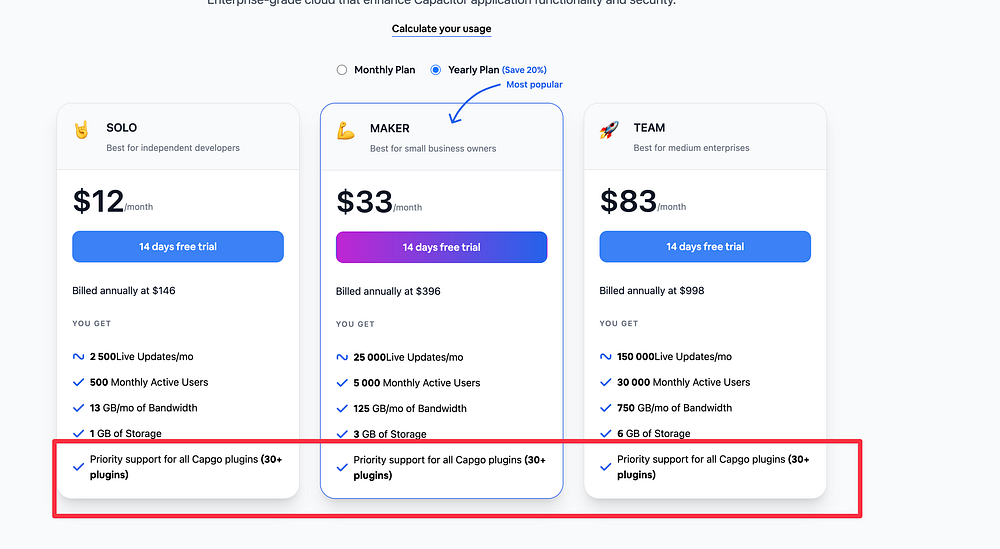
Task: Start 14 days free trial for SOLO
Action: point(178,247)
